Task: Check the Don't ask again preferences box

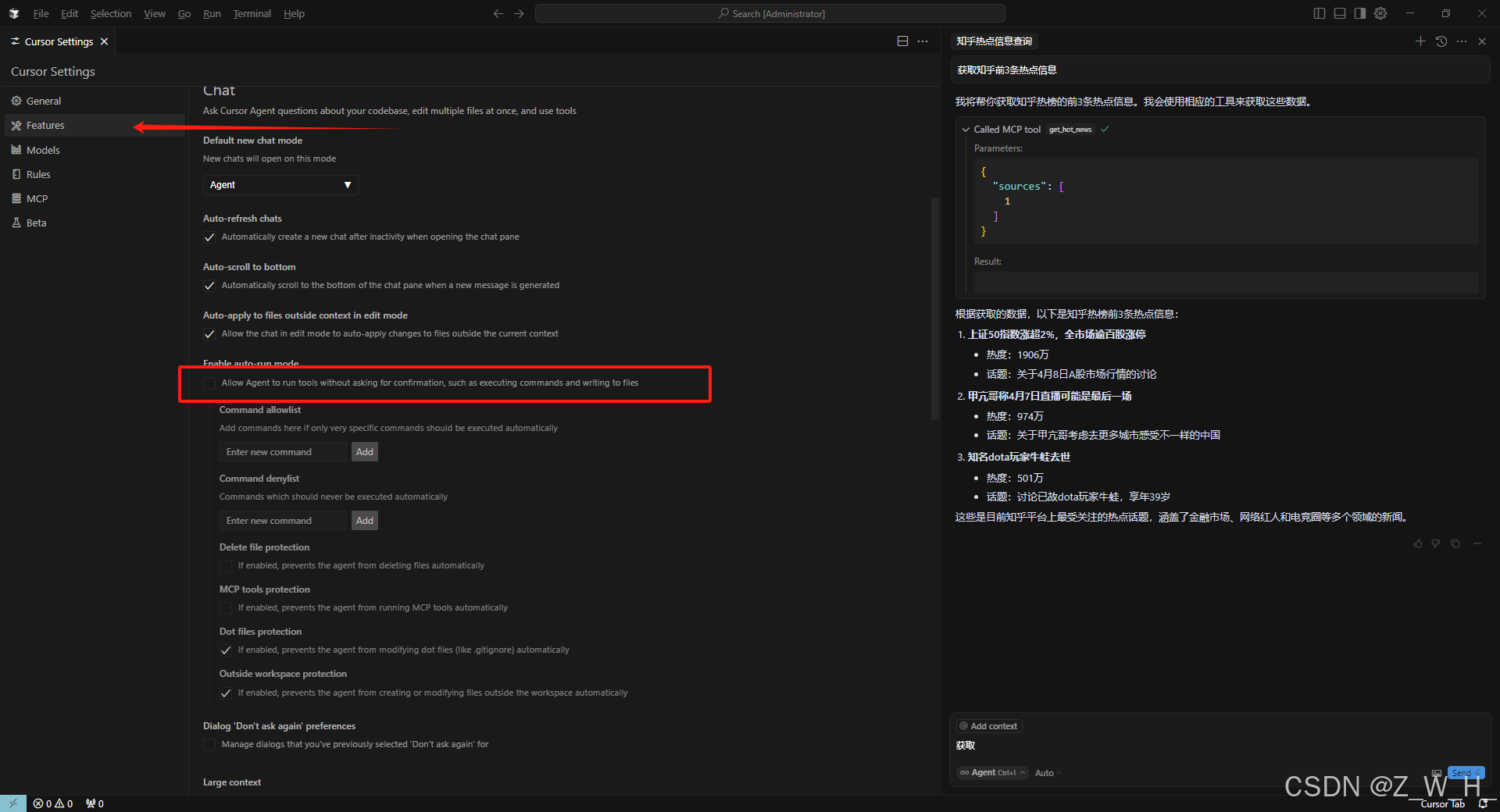Action: pos(209,745)
